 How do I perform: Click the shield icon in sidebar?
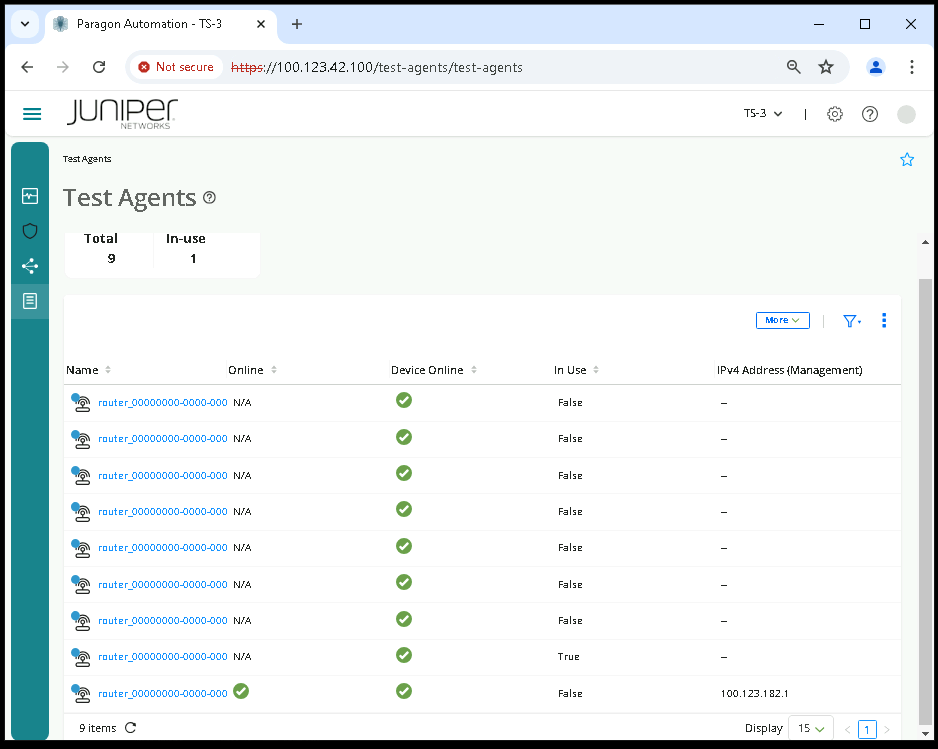pyautogui.click(x=30, y=231)
